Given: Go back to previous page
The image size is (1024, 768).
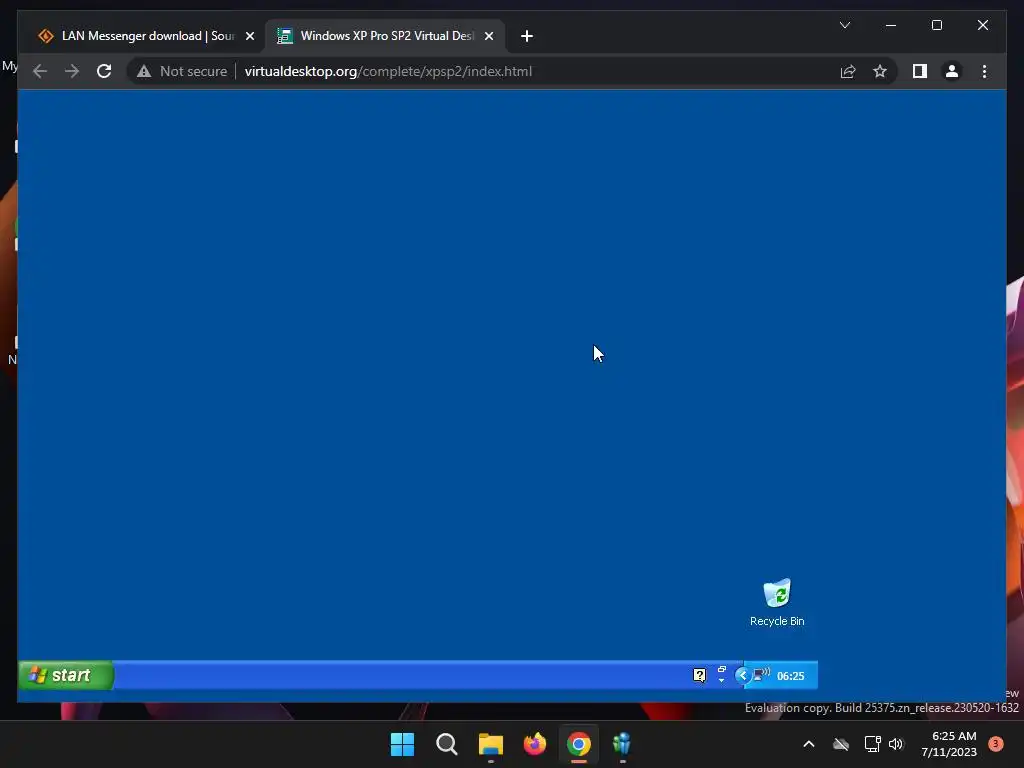Looking at the screenshot, I should pyautogui.click(x=40, y=71).
